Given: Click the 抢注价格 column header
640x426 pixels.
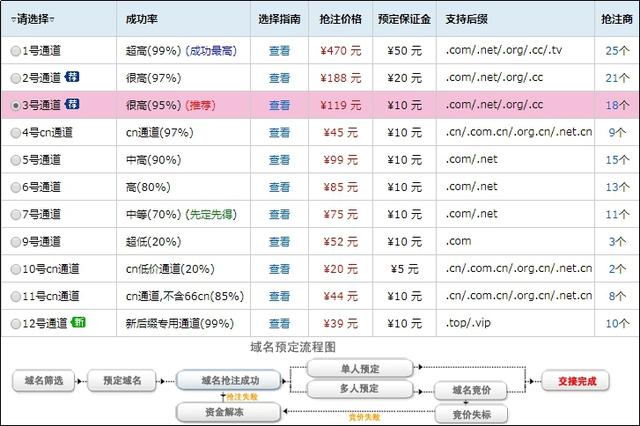Looking at the screenshot, I should 340,19.
